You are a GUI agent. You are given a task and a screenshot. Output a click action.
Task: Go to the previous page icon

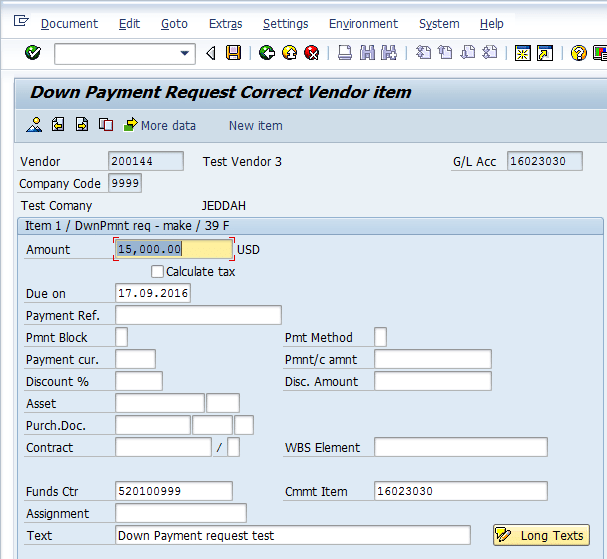445,53
